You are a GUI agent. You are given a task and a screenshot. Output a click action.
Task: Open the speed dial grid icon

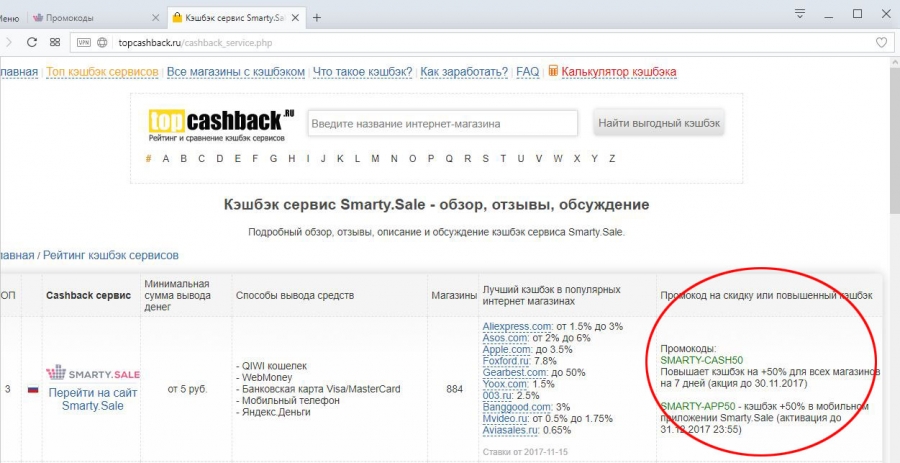click(55, 42)
